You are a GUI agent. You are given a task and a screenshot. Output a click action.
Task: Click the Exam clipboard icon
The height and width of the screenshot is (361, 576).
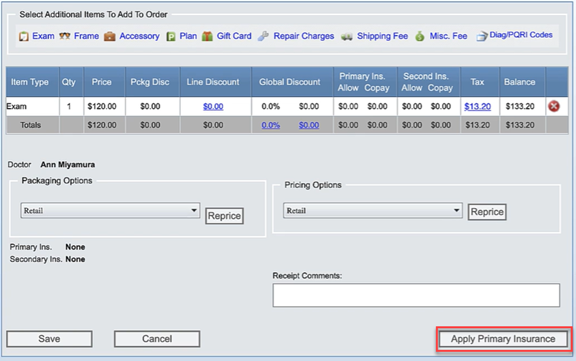click(x=24, y=36)
